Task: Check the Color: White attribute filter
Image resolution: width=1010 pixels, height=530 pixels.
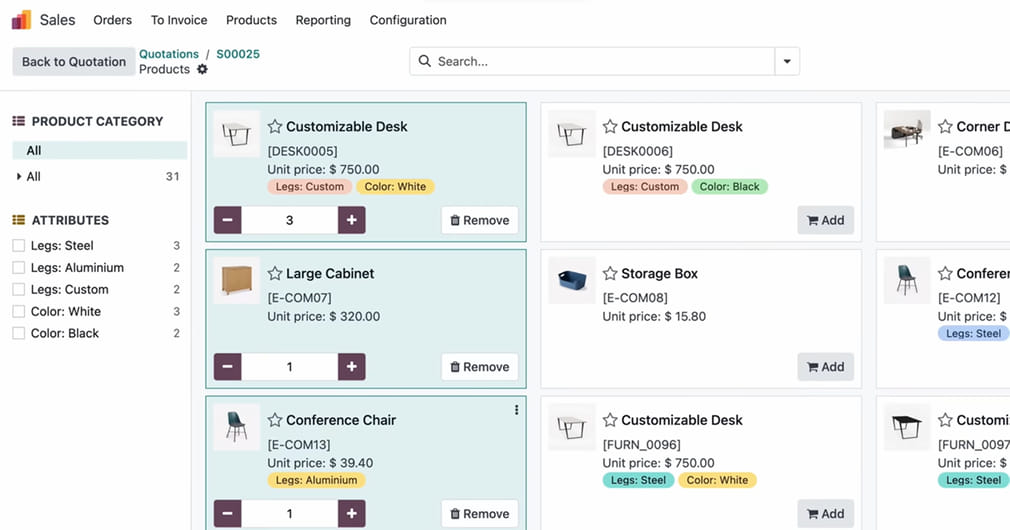Action: coord(18,312)
